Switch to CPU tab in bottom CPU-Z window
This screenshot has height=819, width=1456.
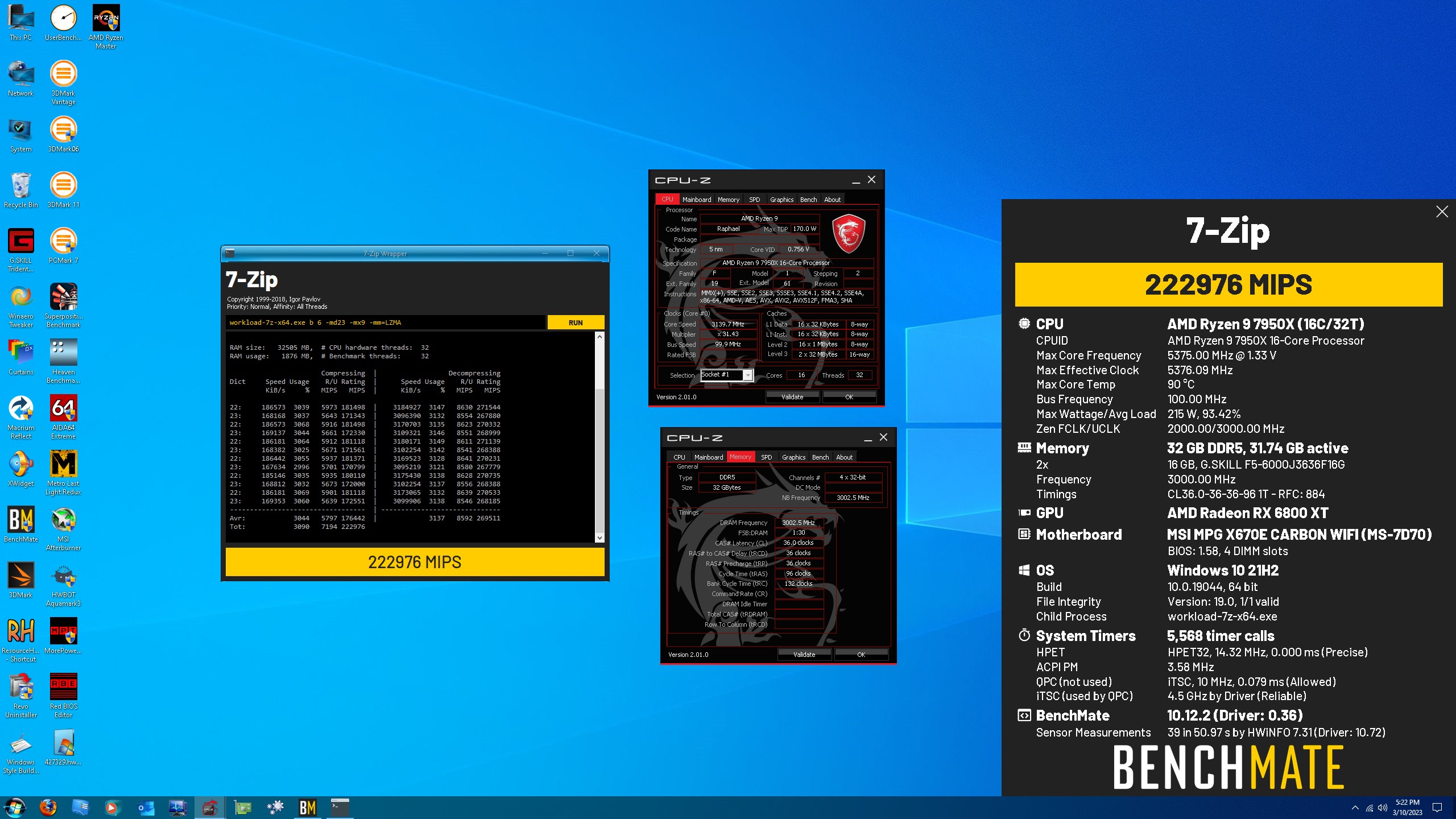[679, 457]
